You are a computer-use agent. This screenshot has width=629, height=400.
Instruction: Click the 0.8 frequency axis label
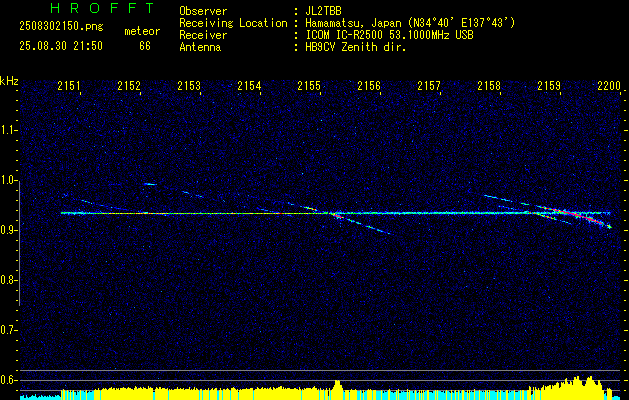click(8, 280)
